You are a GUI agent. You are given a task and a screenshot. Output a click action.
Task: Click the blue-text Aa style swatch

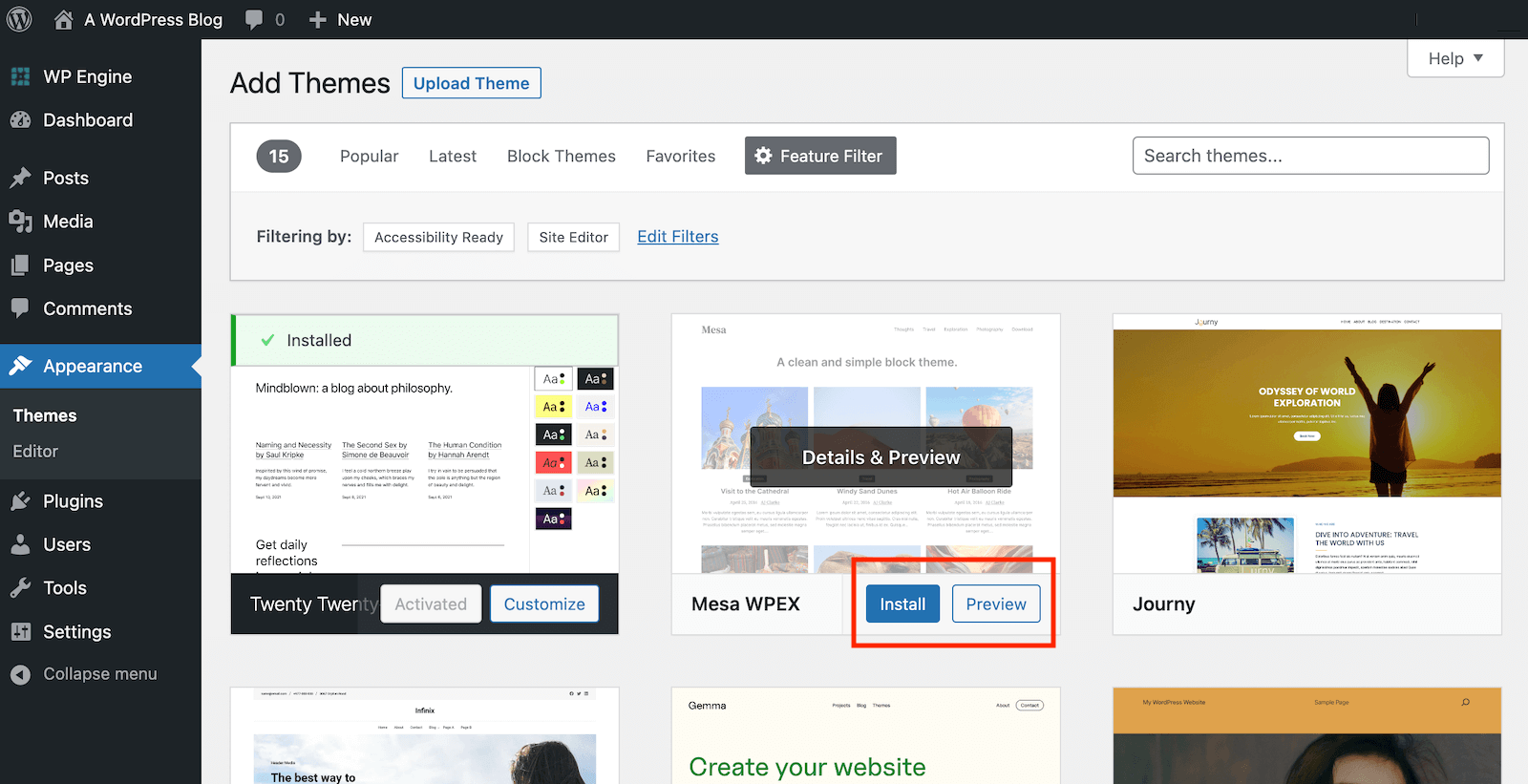coord(596,407)
